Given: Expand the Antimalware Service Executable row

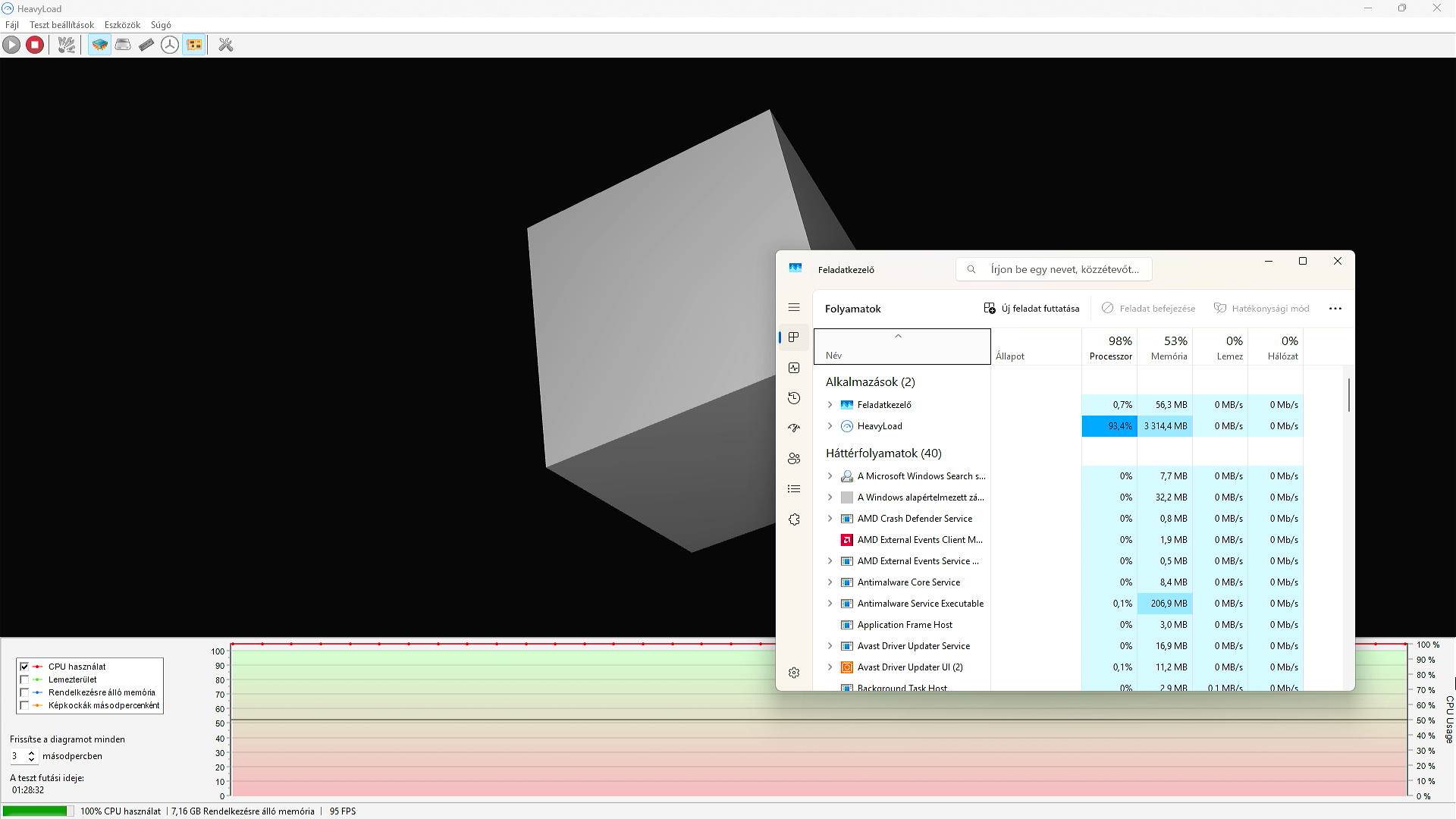Looking at the screenshot, I should point(830,604).
